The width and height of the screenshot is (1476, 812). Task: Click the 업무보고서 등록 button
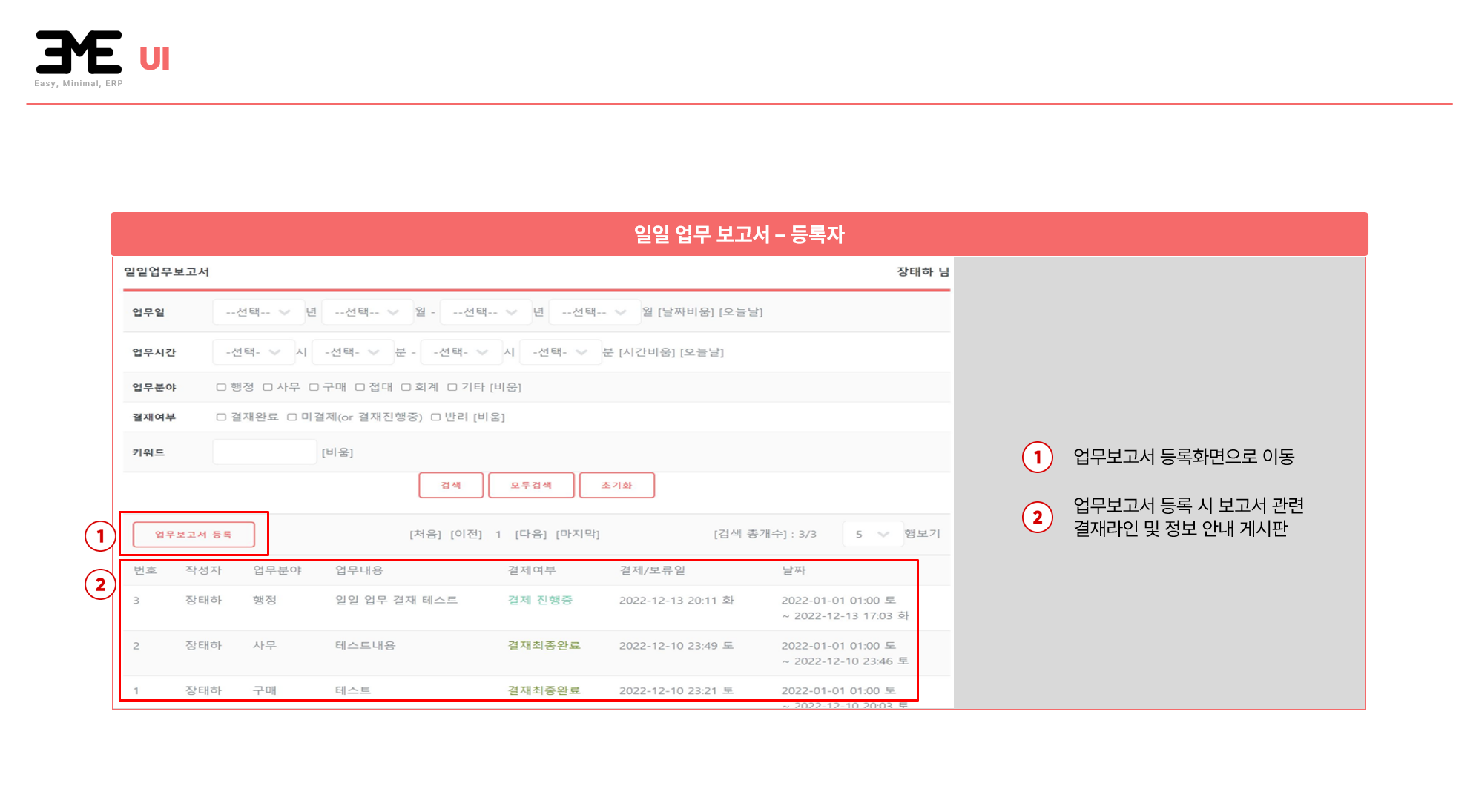coord(194,535)
